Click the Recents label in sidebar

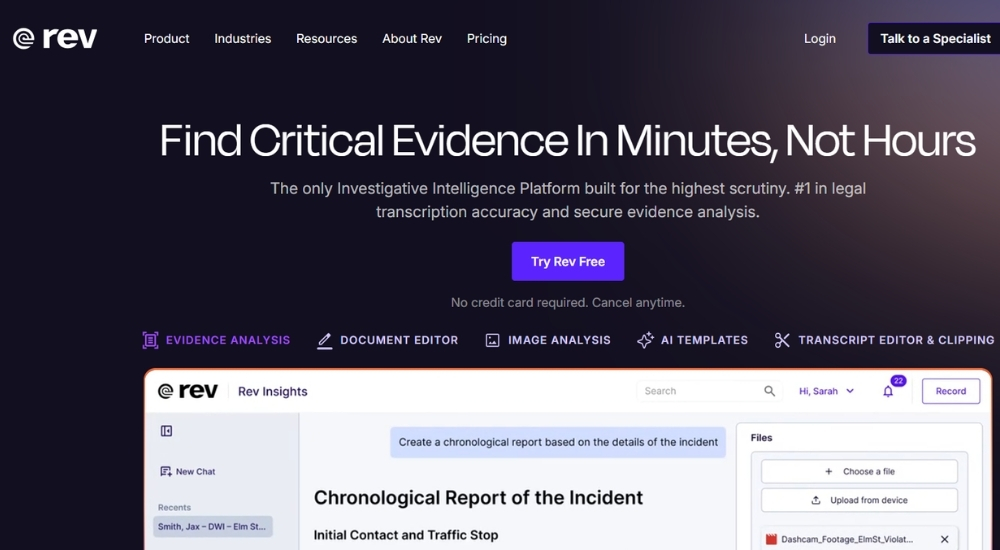[174, 507]
